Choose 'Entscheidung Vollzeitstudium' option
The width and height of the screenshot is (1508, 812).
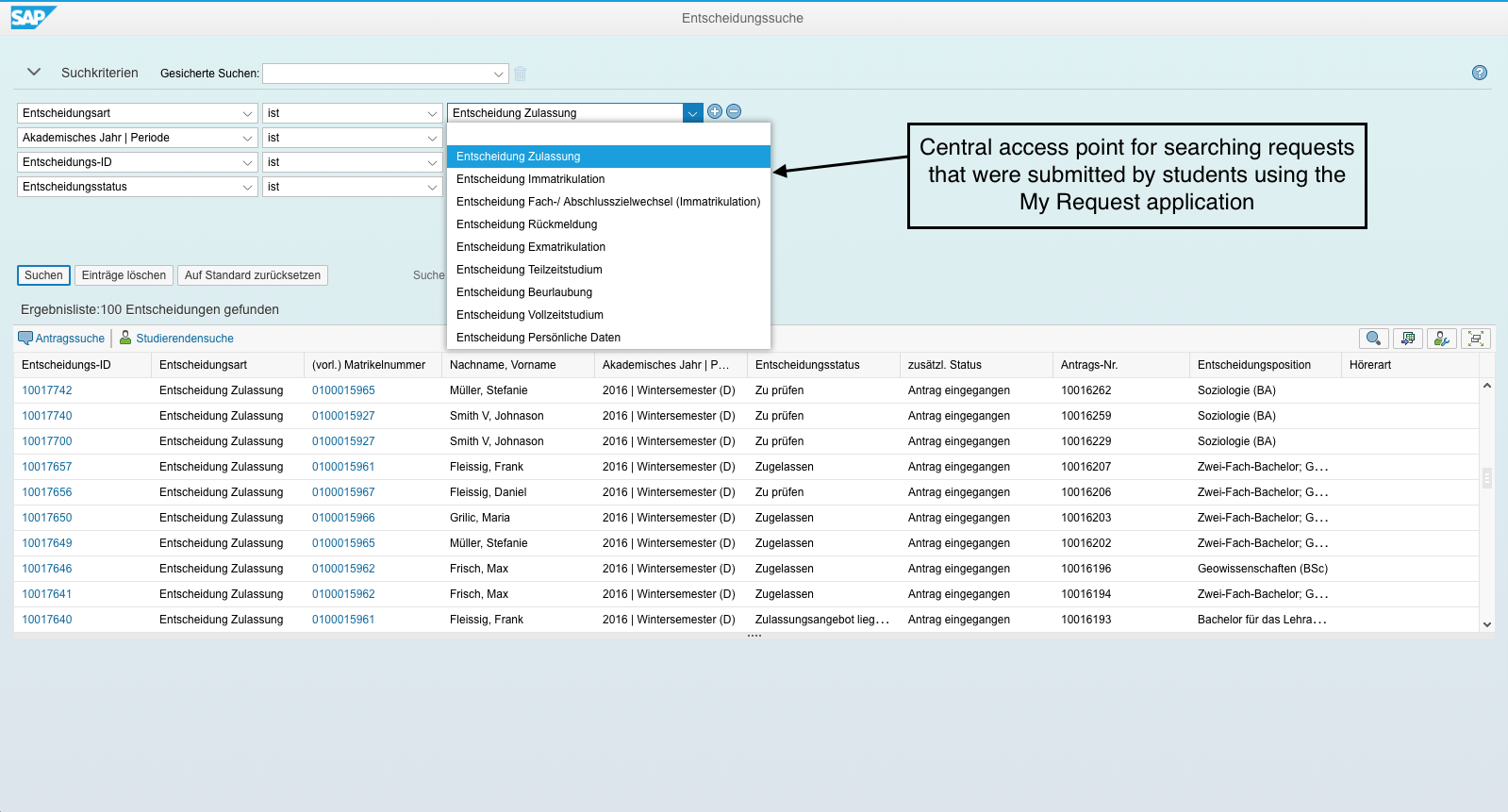click(x=609, y=315)
